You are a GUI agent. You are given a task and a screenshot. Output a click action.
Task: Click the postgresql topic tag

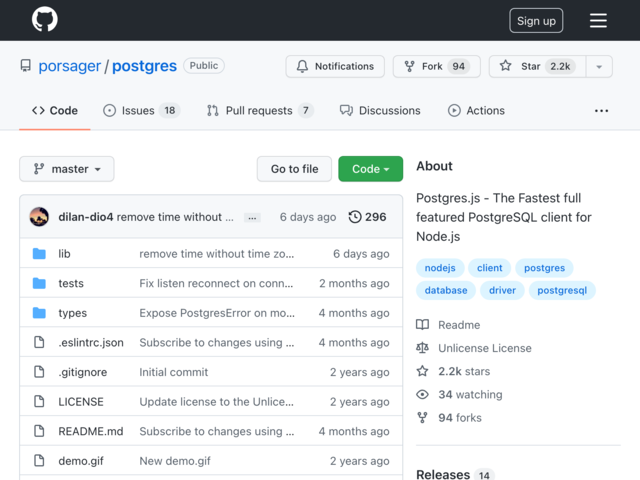pos(562,290)
